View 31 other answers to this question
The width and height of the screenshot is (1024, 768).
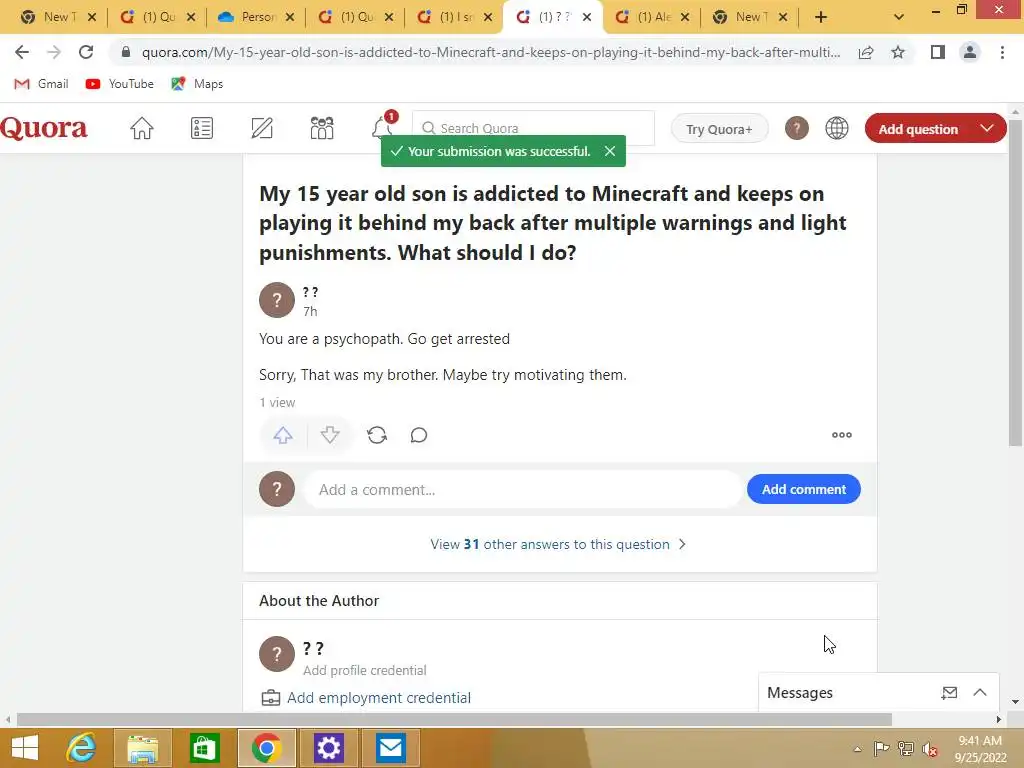pos(558,544)
